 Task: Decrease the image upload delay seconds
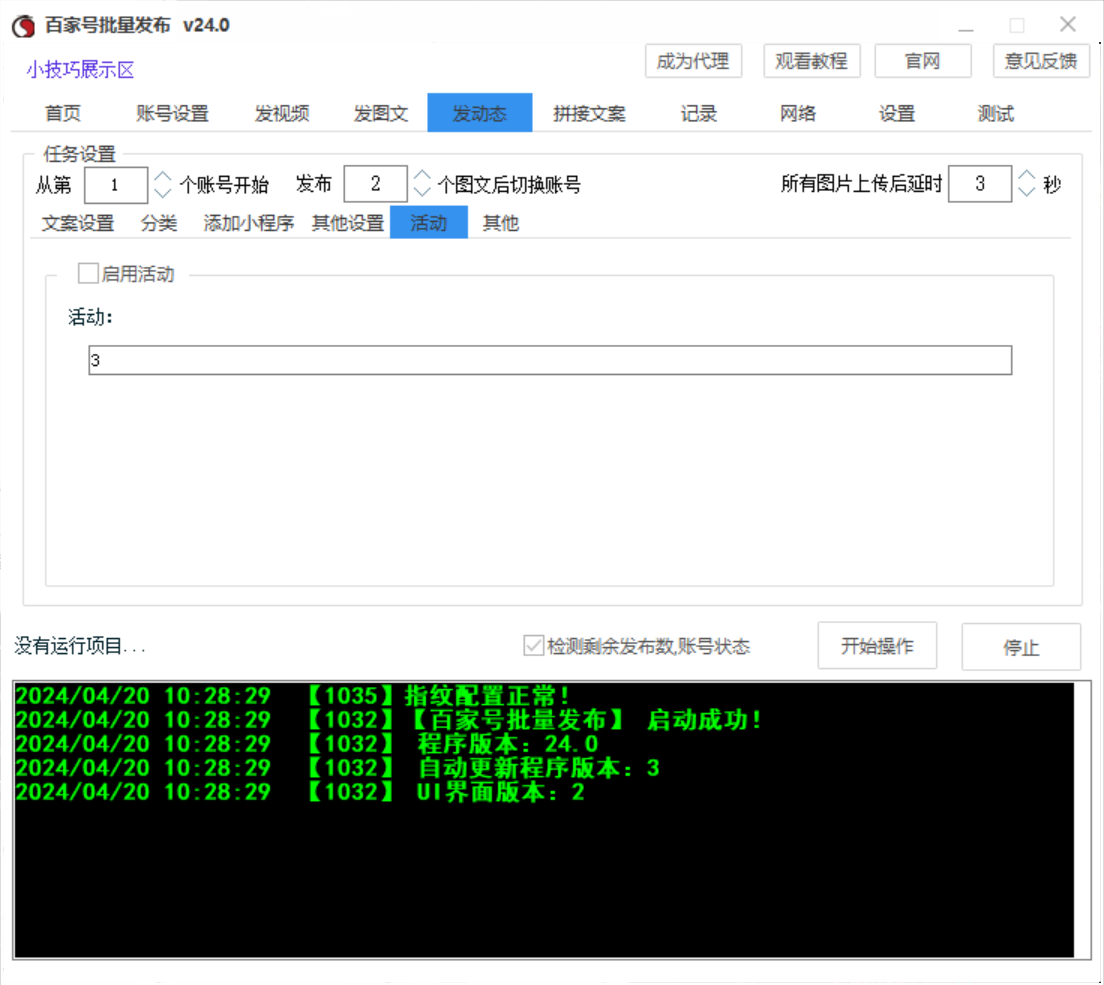tap(1027, 191)
